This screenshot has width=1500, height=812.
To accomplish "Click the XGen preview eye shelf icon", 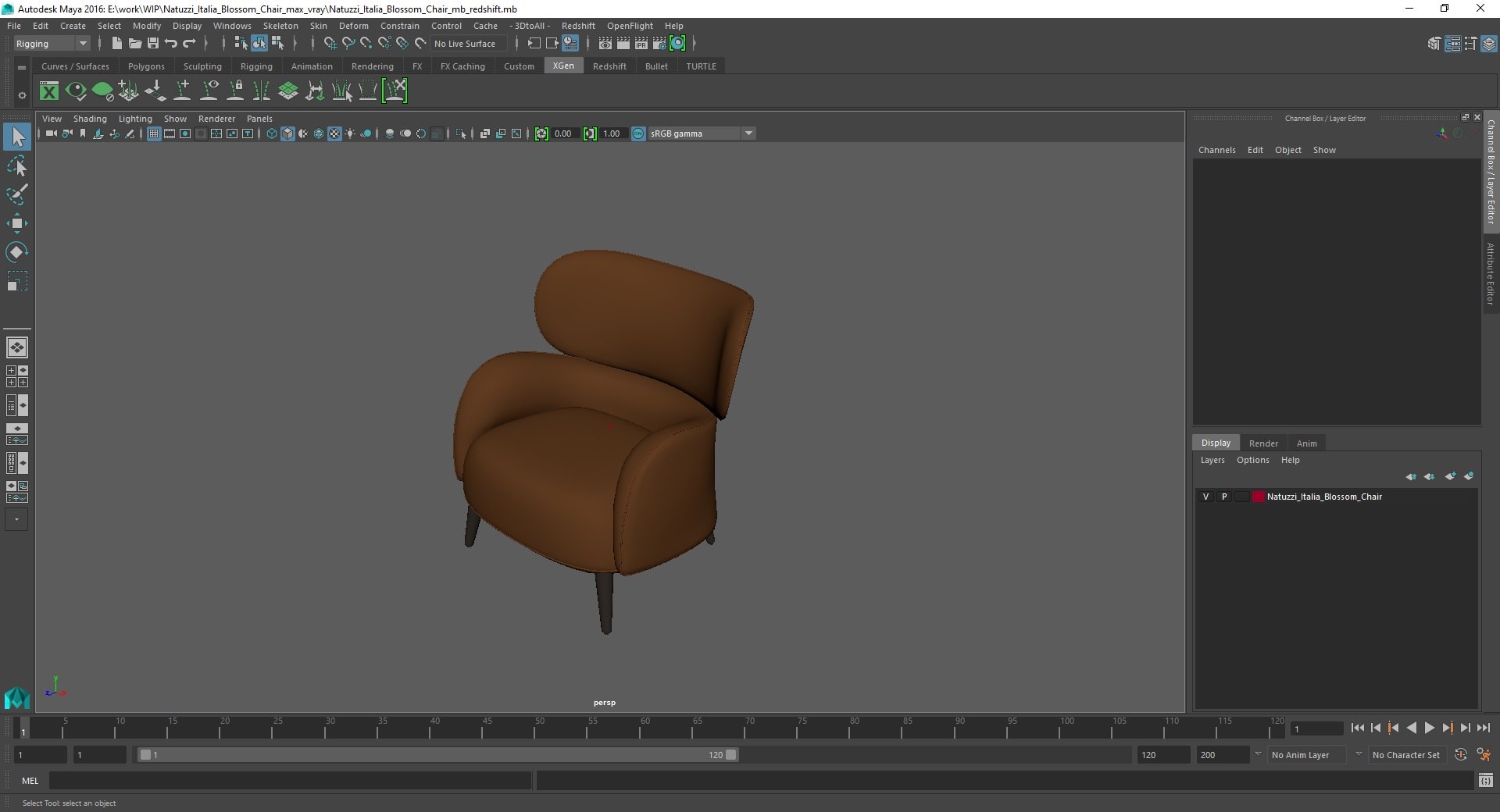I will (x=76, y=91).
